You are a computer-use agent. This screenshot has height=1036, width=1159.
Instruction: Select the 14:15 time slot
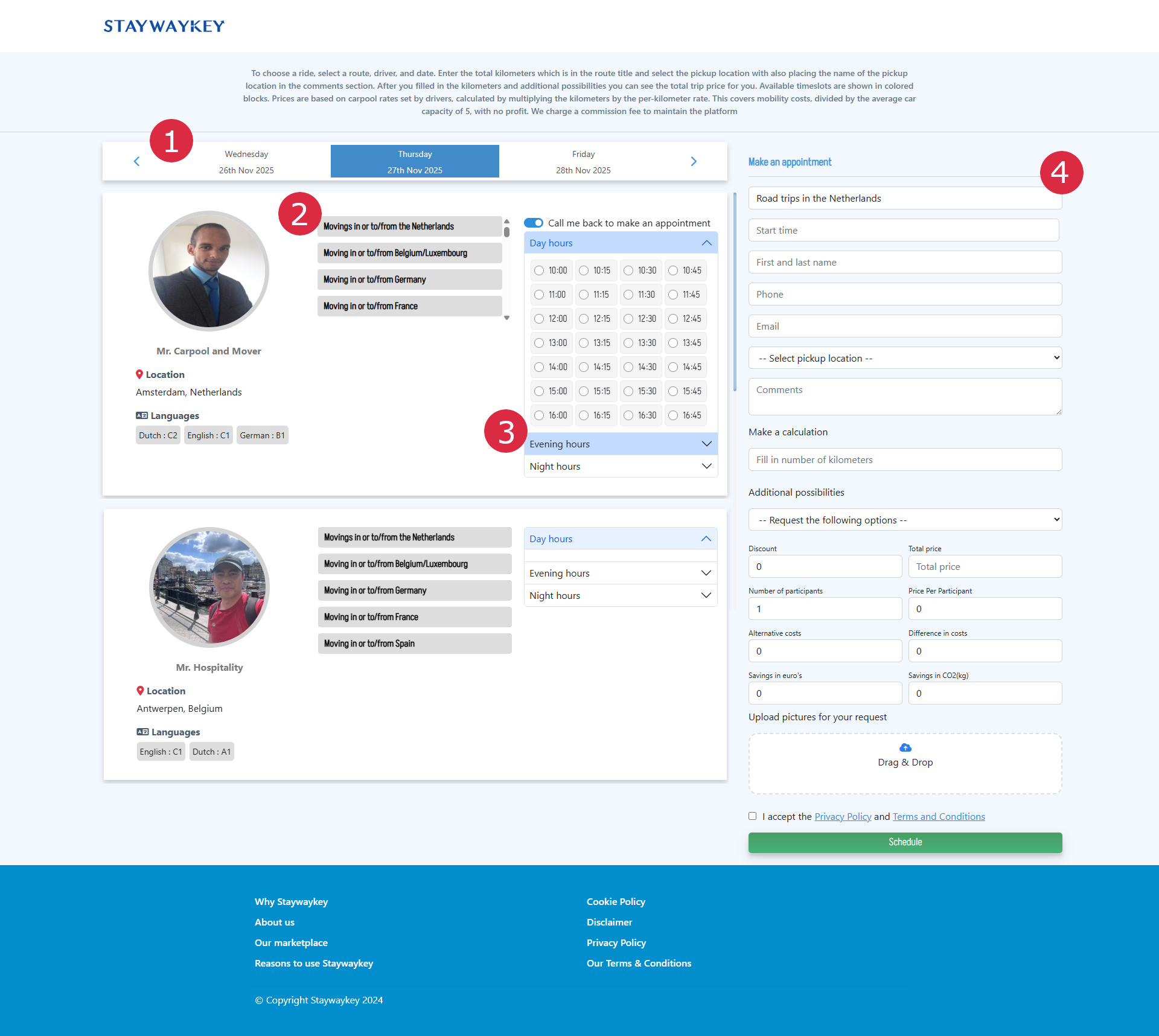(x=584, y=367)
